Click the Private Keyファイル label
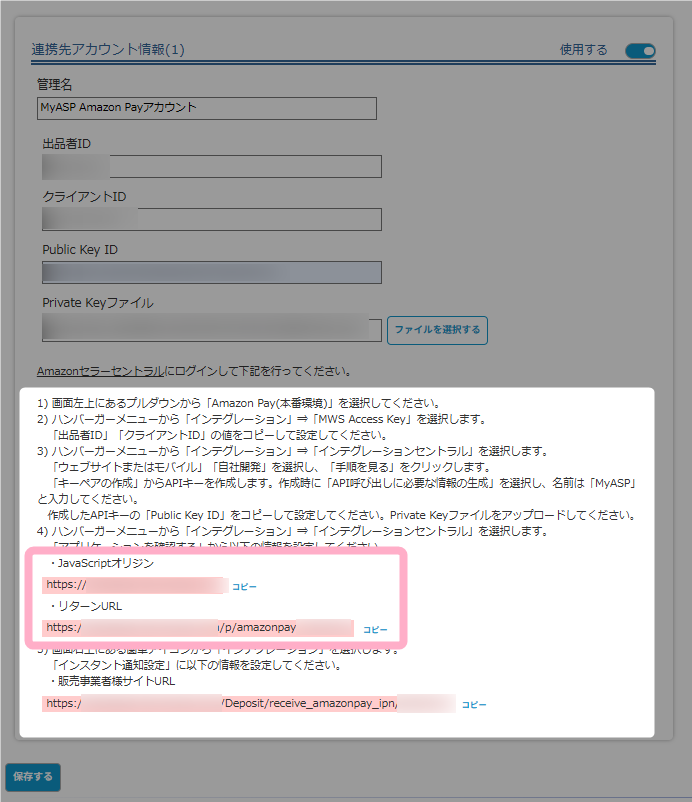 [x=98, y=303]
